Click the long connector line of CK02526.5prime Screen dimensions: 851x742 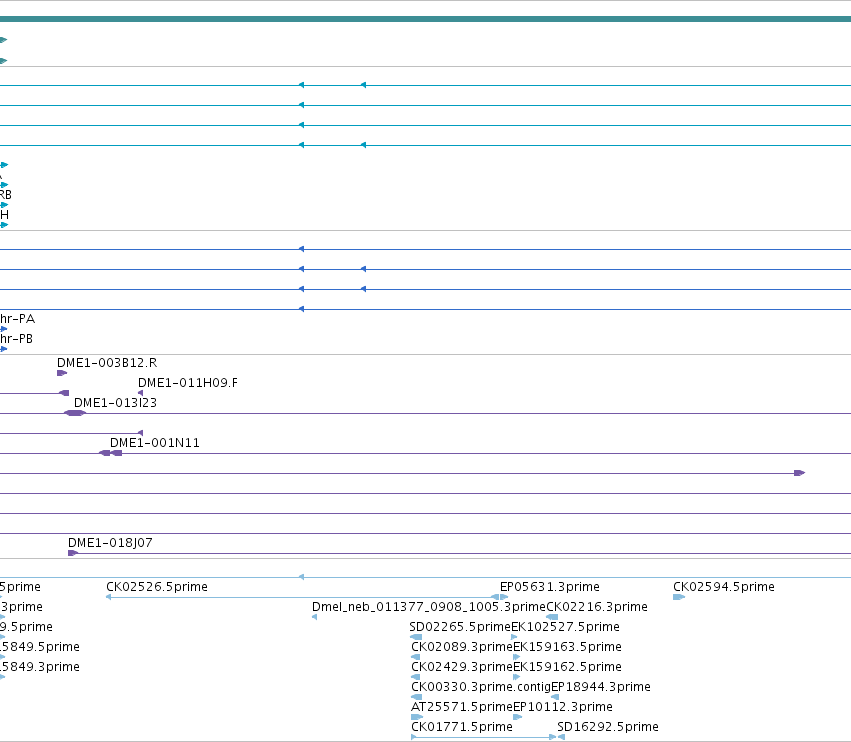(301, 597)
